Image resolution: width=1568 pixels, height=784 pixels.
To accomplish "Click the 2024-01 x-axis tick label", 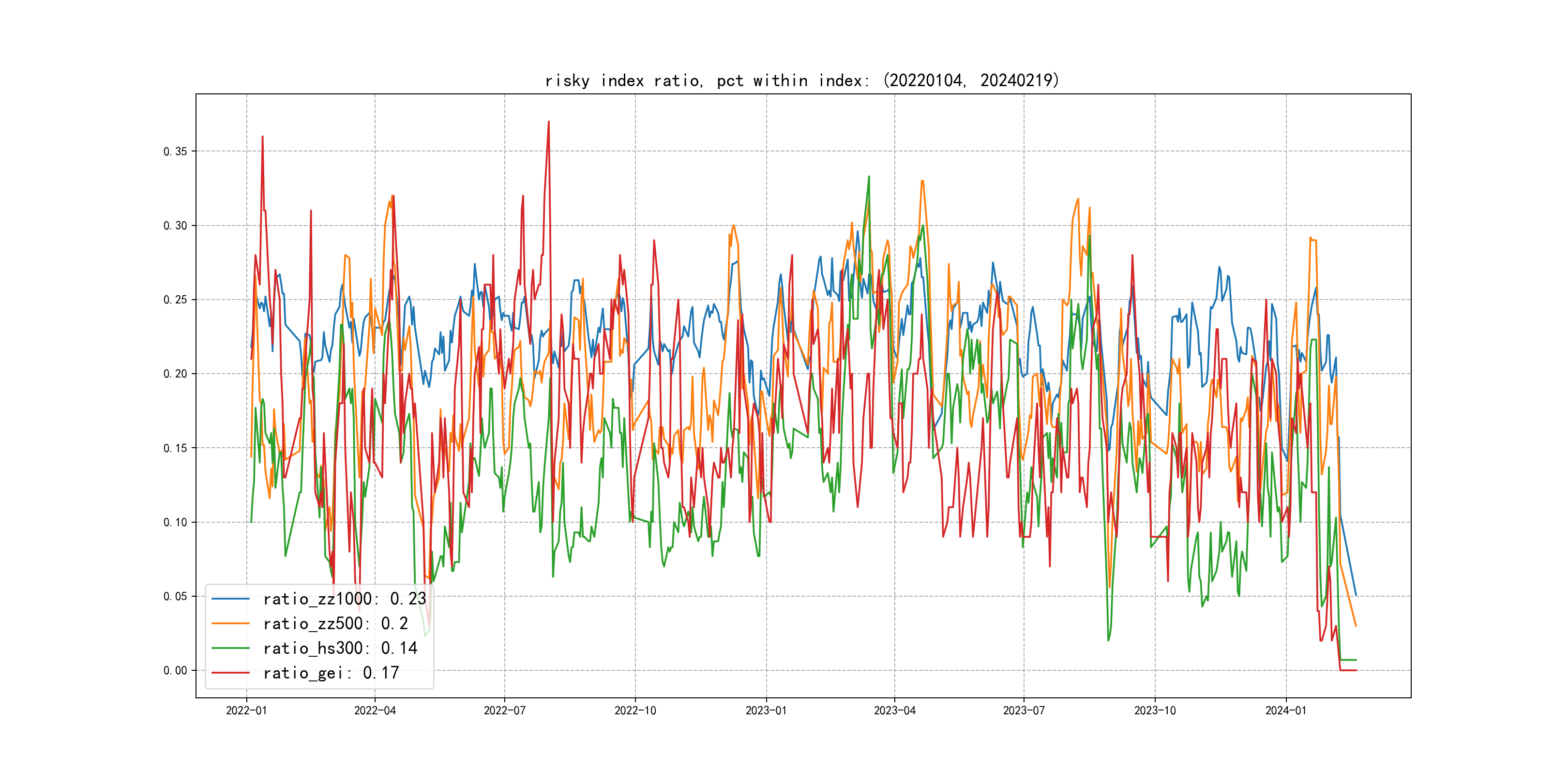I will (x=1286, y=710).
